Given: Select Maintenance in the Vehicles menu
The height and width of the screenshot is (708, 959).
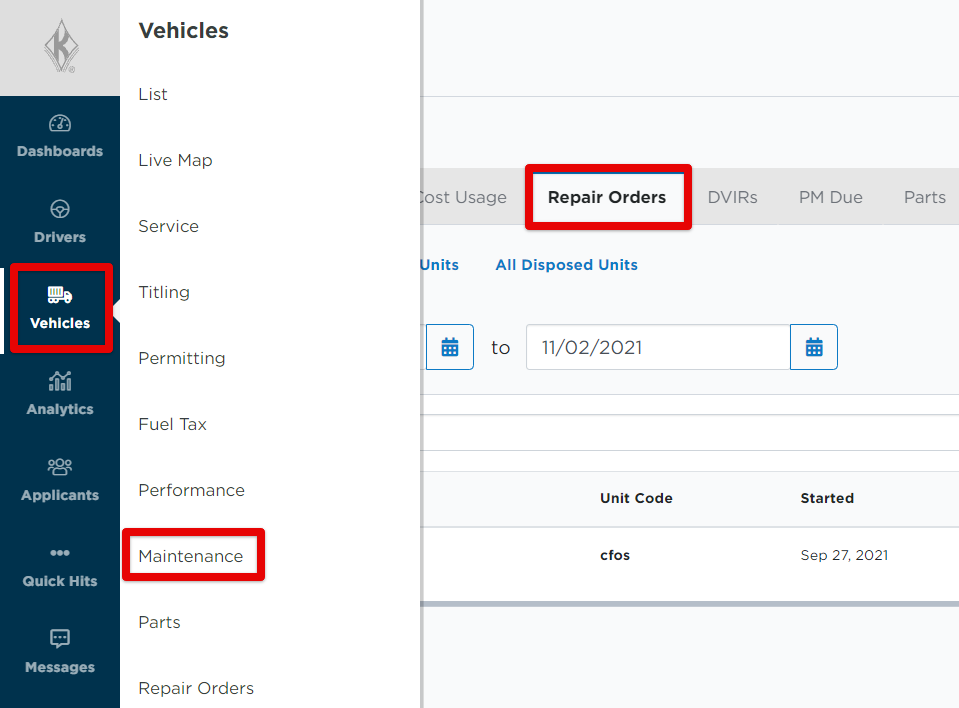Looking at the screenshot, I should 191,556.
